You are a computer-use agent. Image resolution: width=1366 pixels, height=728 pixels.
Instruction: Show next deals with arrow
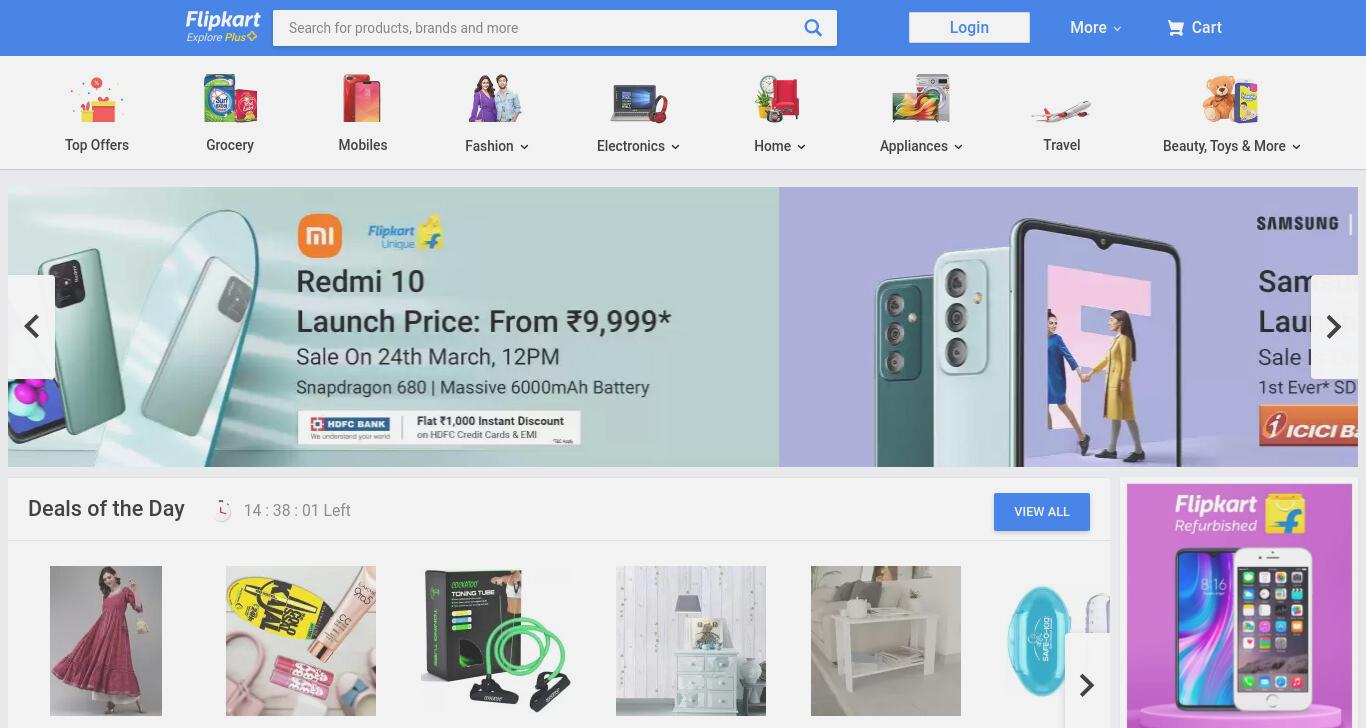pos(1087,685)
